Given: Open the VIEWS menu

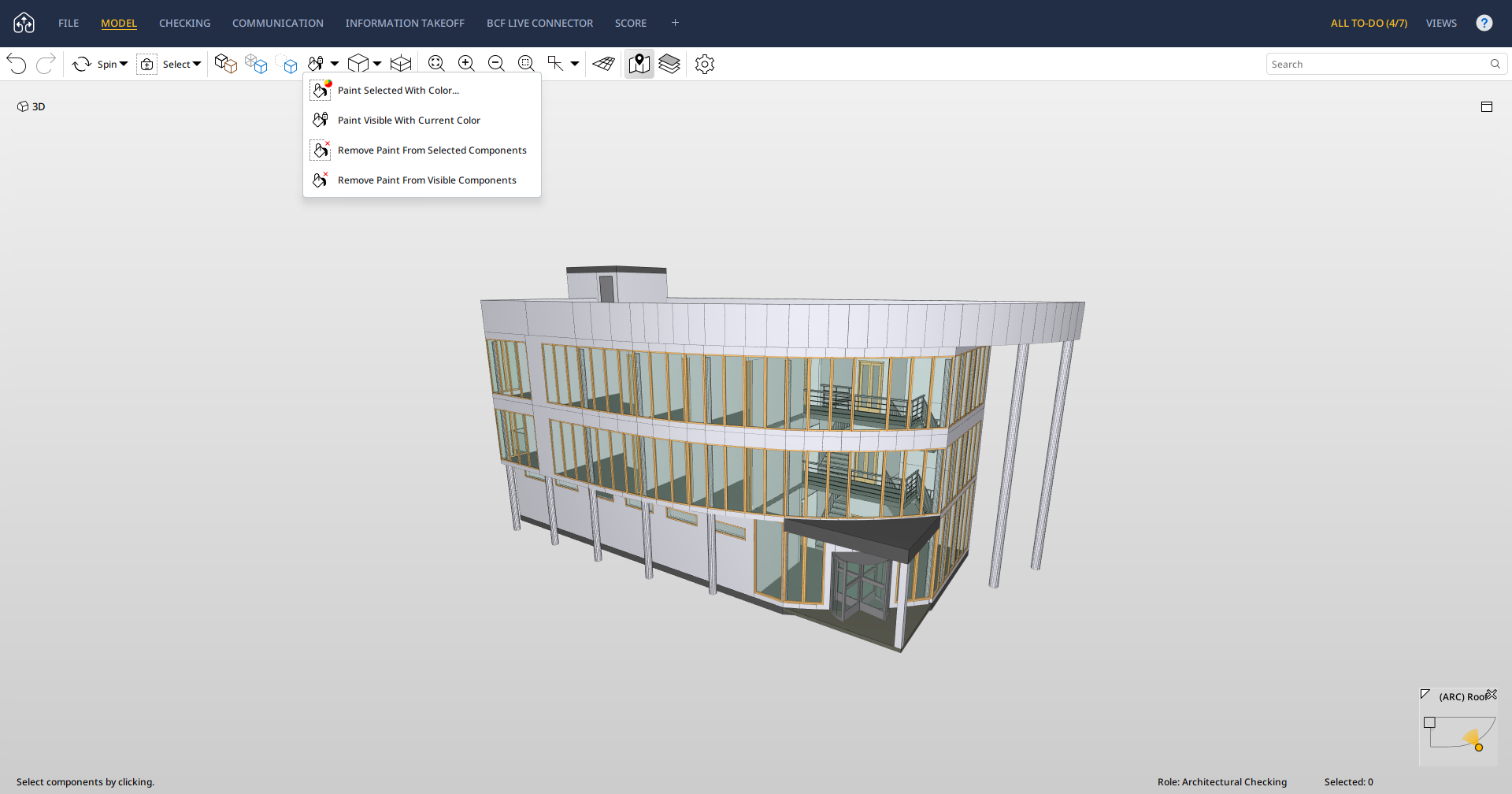Looking at the screenshot, I should point(1441,23).
